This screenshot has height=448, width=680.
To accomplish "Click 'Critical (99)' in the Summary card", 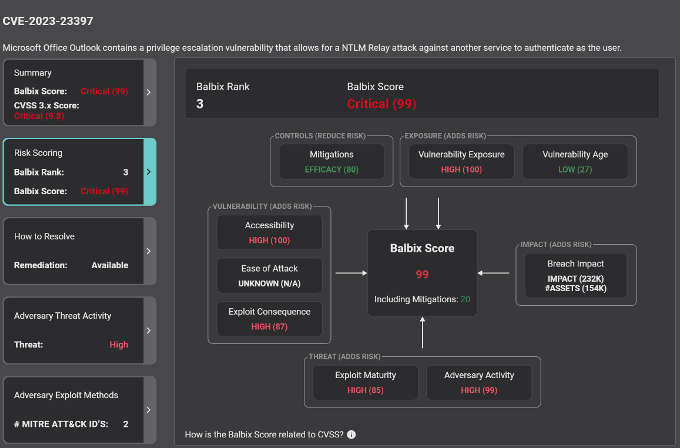I will 105,91.
